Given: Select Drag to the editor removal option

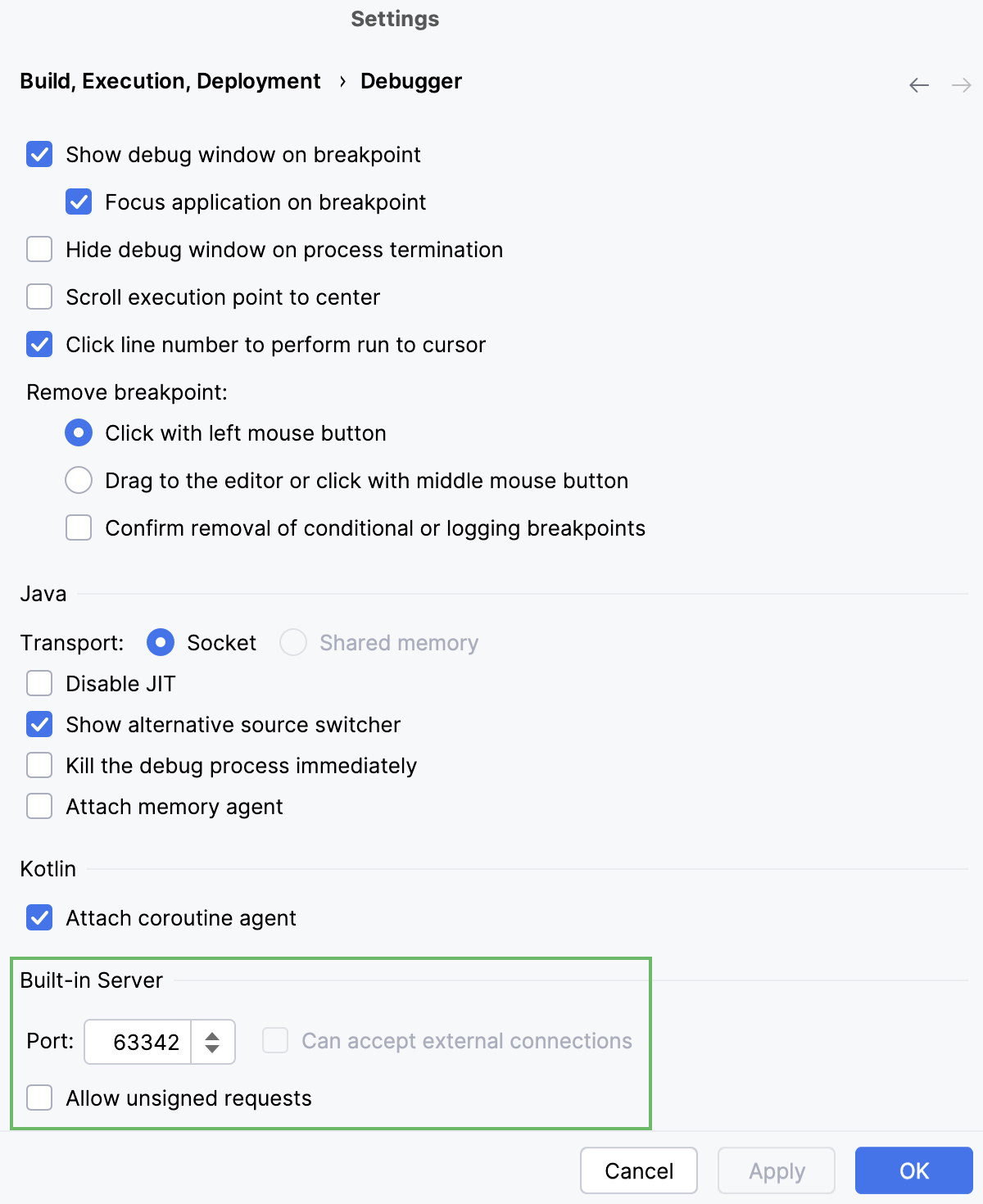Looking at the screenshot, I should (x=78, y=480).
